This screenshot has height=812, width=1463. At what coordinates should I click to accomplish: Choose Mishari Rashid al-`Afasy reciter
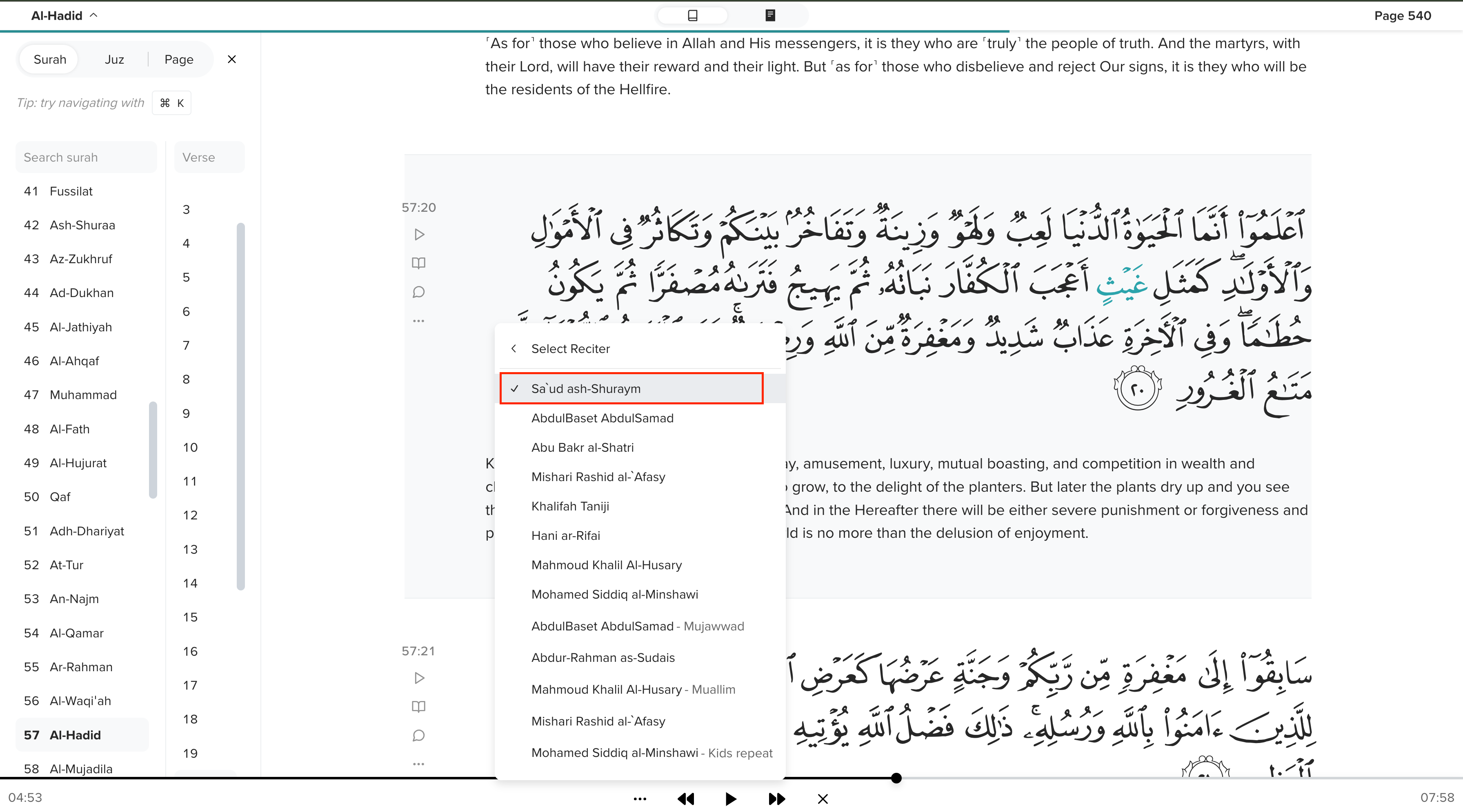click(598, 477)
